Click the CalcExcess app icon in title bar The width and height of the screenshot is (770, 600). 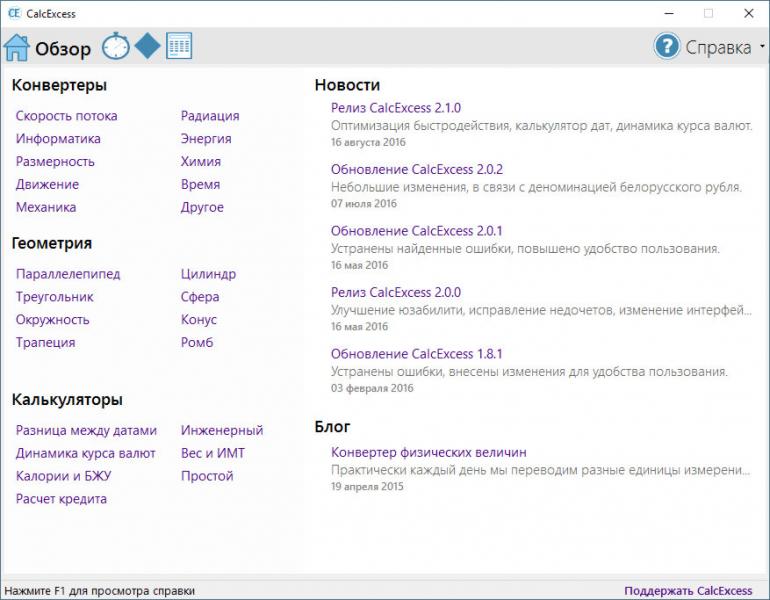click(x=14, y=13)
